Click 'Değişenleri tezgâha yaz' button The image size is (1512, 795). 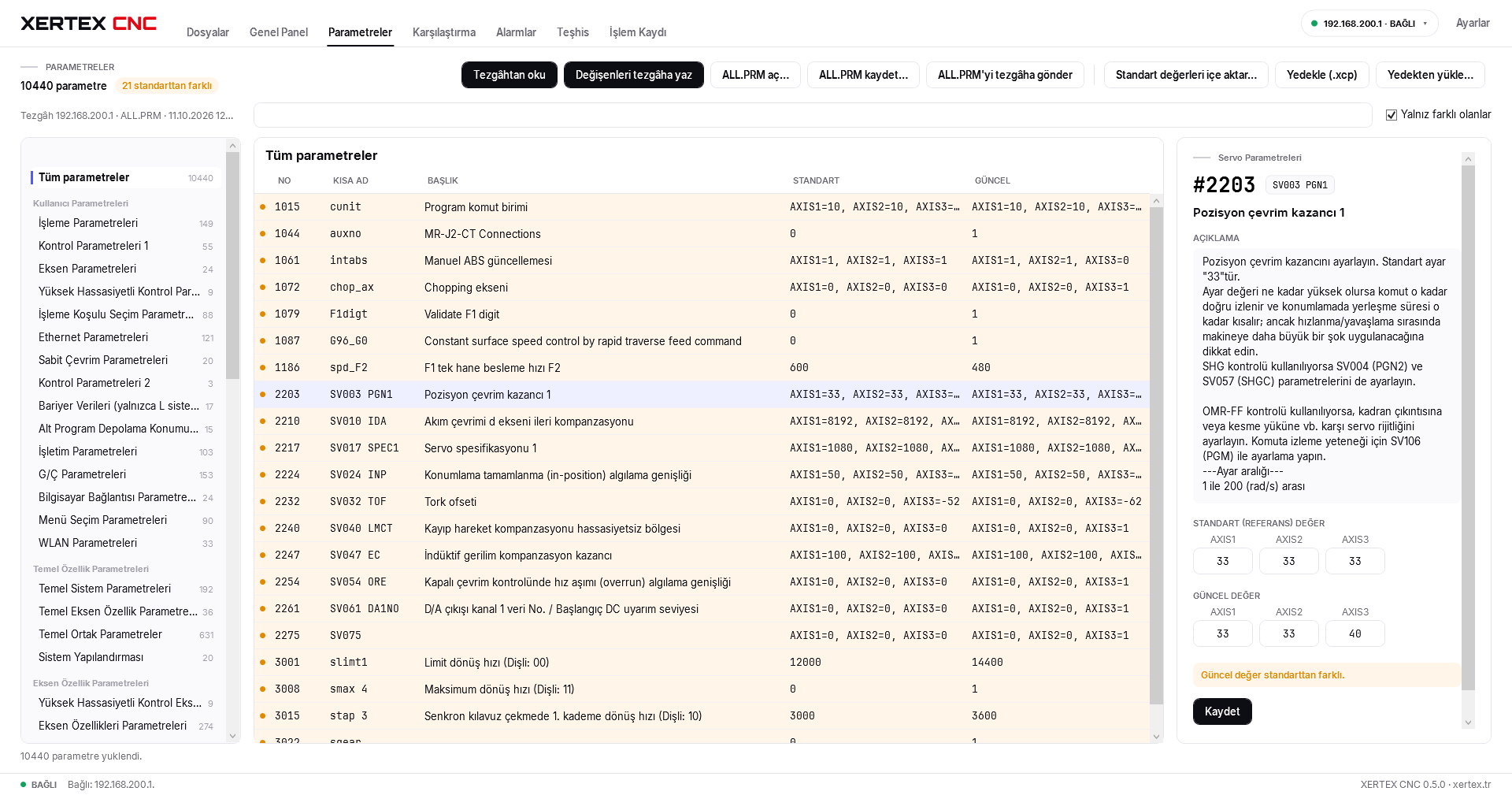pyautogui.click(x=634, y=75)
